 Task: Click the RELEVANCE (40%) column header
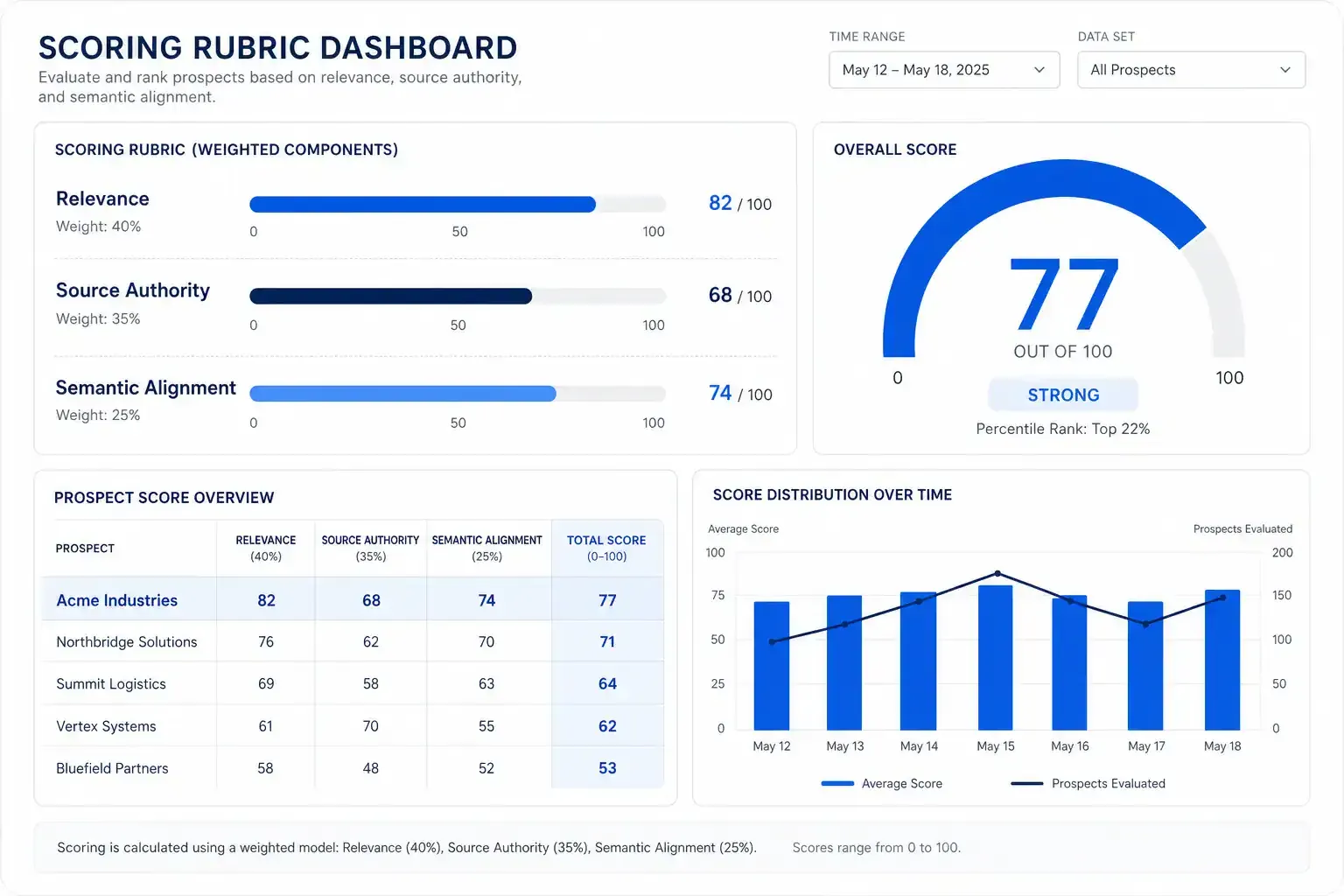click(266, 549)
